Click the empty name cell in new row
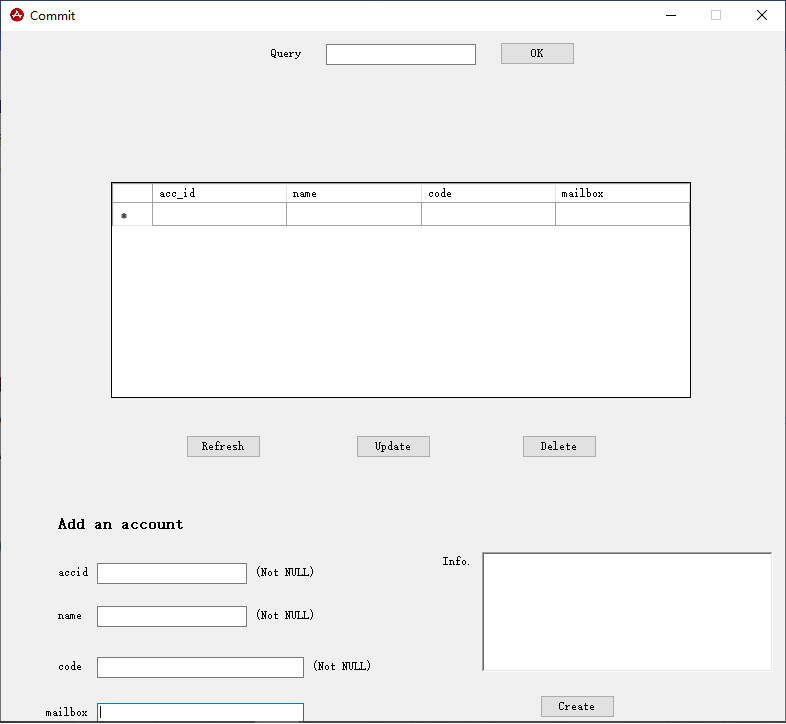The height and width of the screenshot is (724, 786). click(x=353, y=215)
